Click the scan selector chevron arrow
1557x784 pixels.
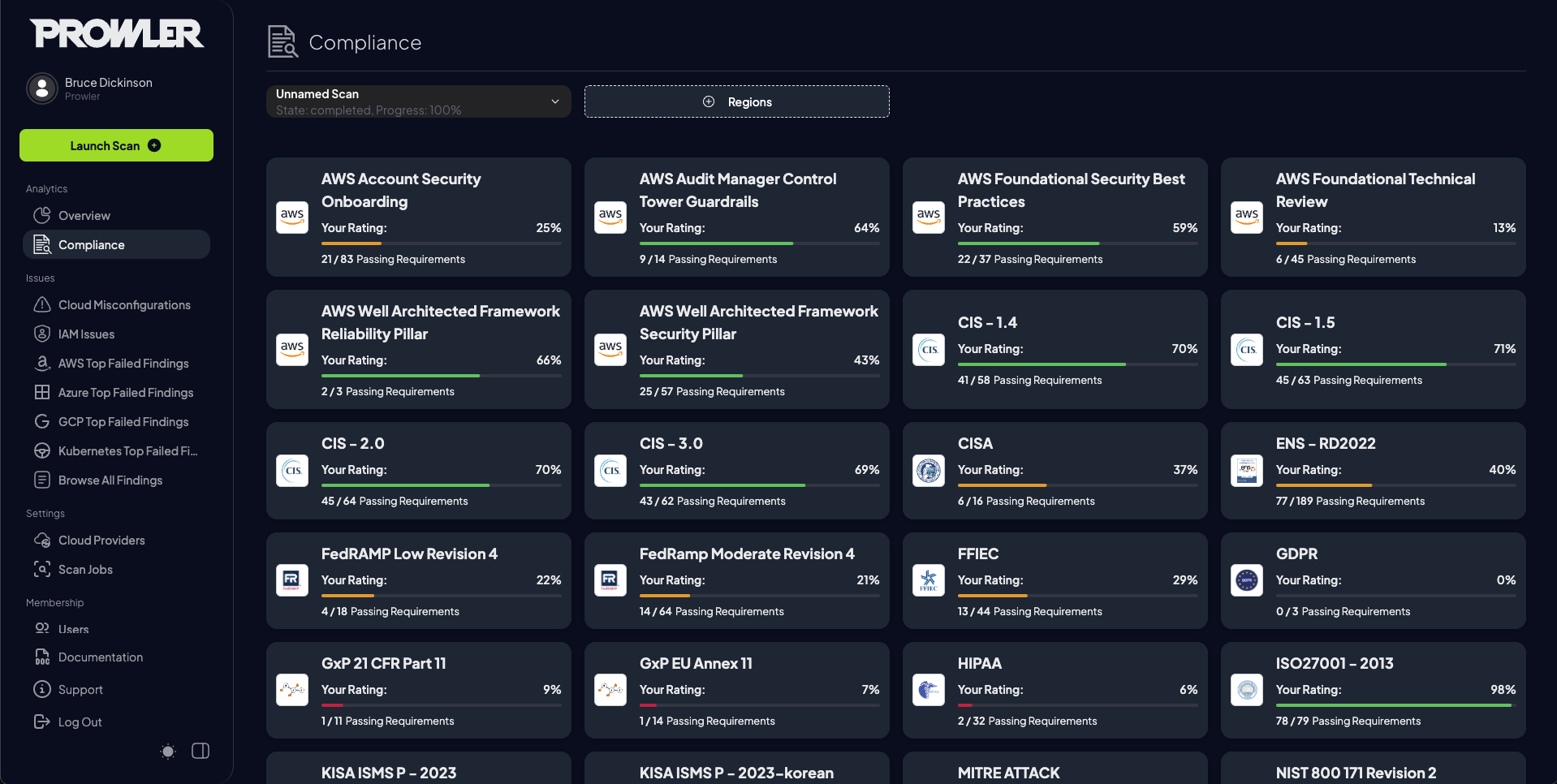[x=555, y=101]
